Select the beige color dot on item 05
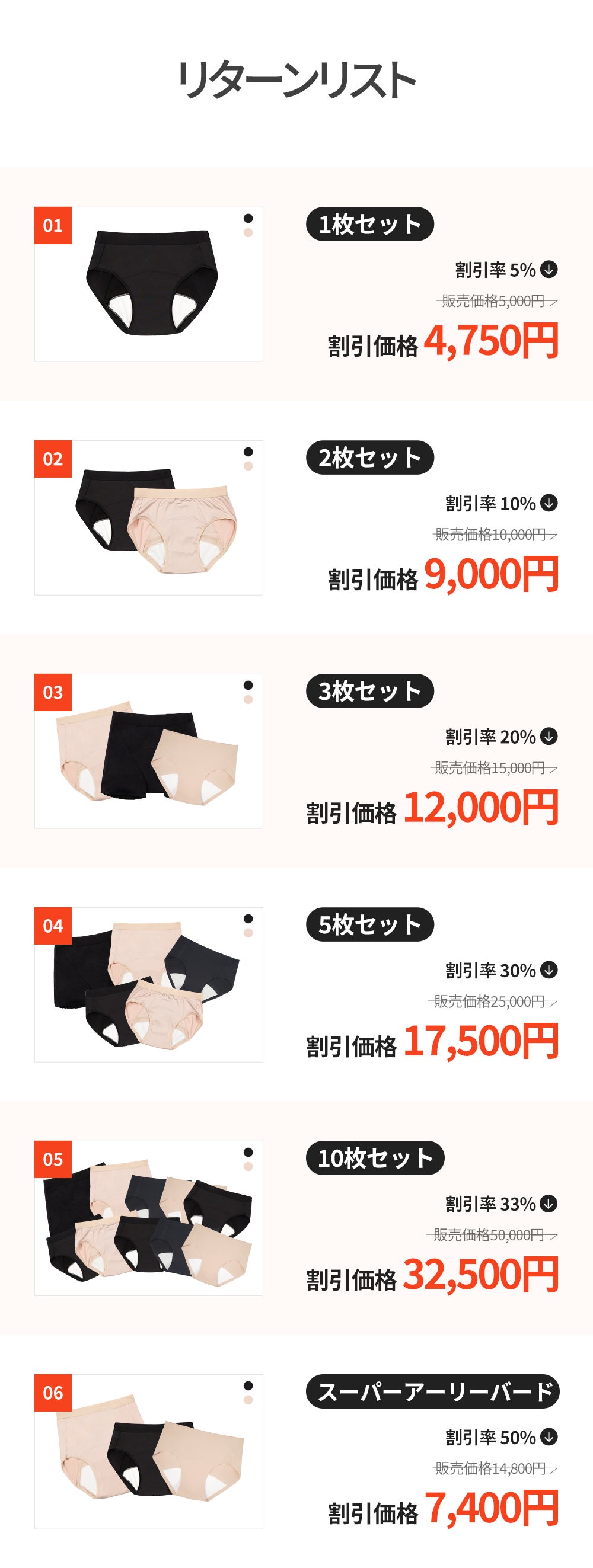This screenshot has width=593, height=1568. point(248,1166)
